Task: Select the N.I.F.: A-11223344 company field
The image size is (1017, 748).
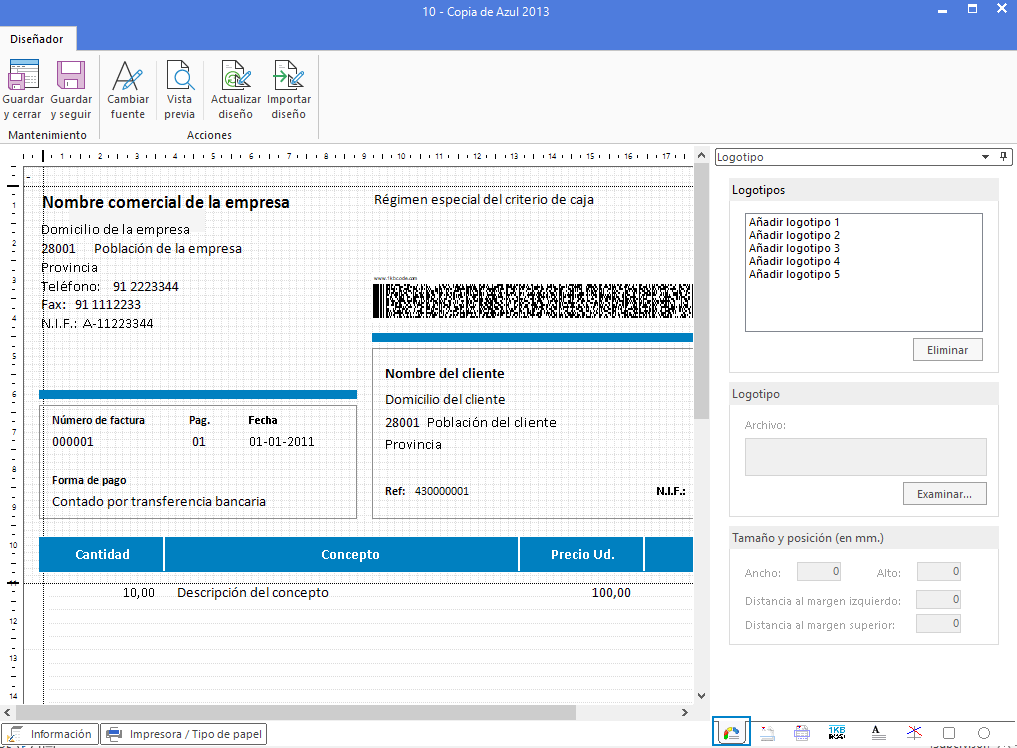Action: (x=97, y=324)
